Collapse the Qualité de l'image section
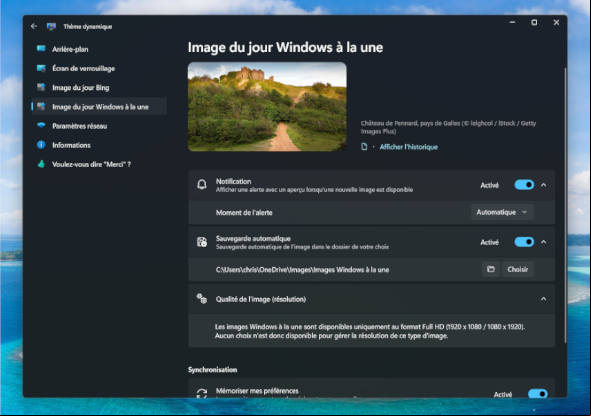 (x=544, y=299)
